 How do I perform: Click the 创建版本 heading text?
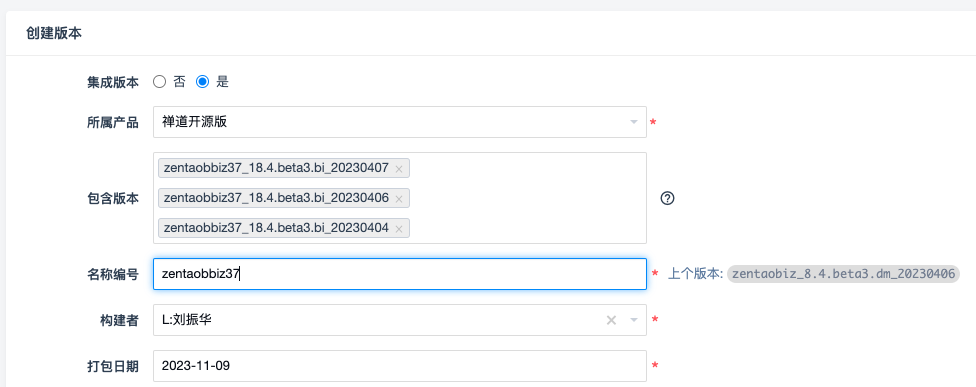pyautogui.click(x=54, y=33)
